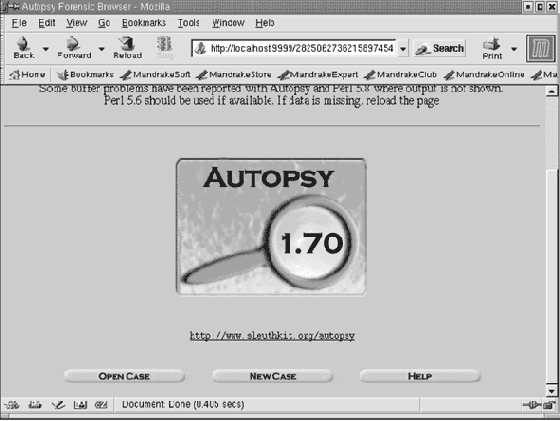Click the page icon in the address bar
The width and height of the screenshot is (560, 421).
(201, 48)
